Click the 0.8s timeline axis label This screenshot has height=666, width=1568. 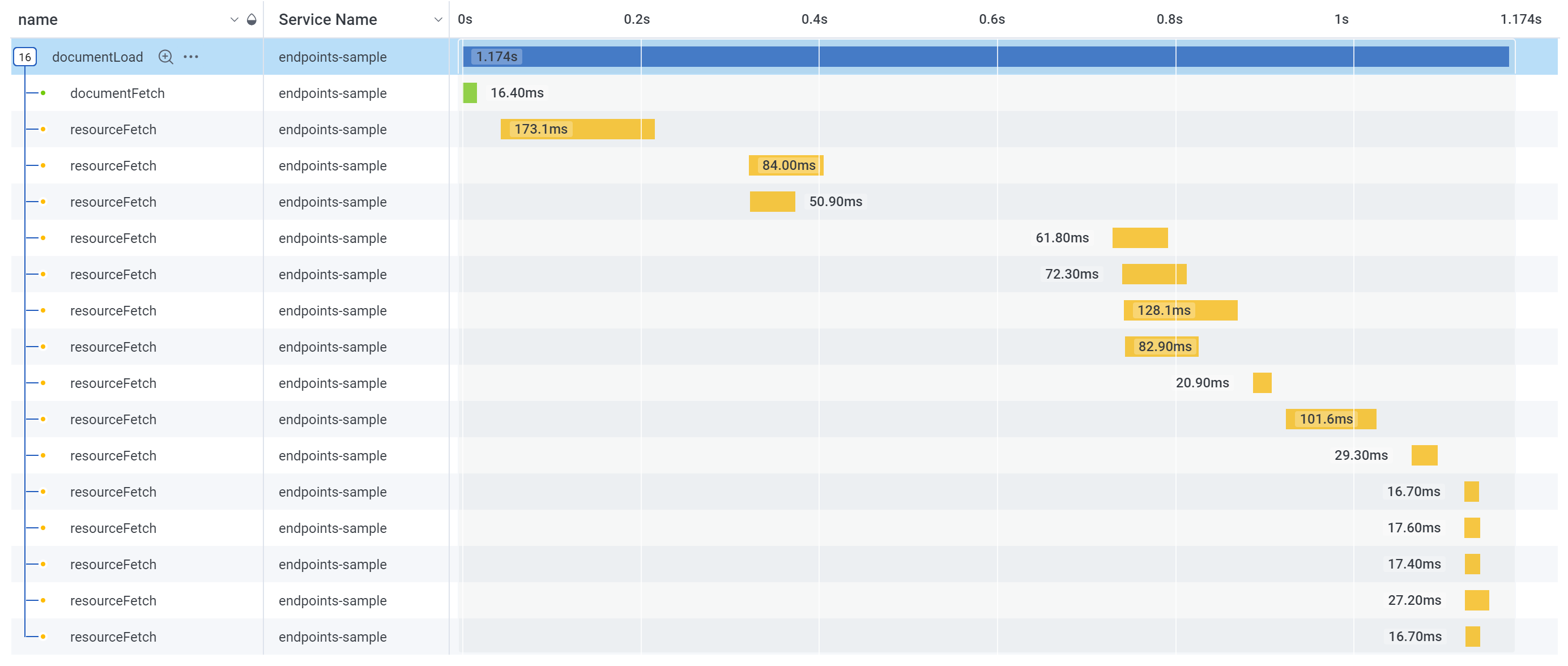[1169, 19]
